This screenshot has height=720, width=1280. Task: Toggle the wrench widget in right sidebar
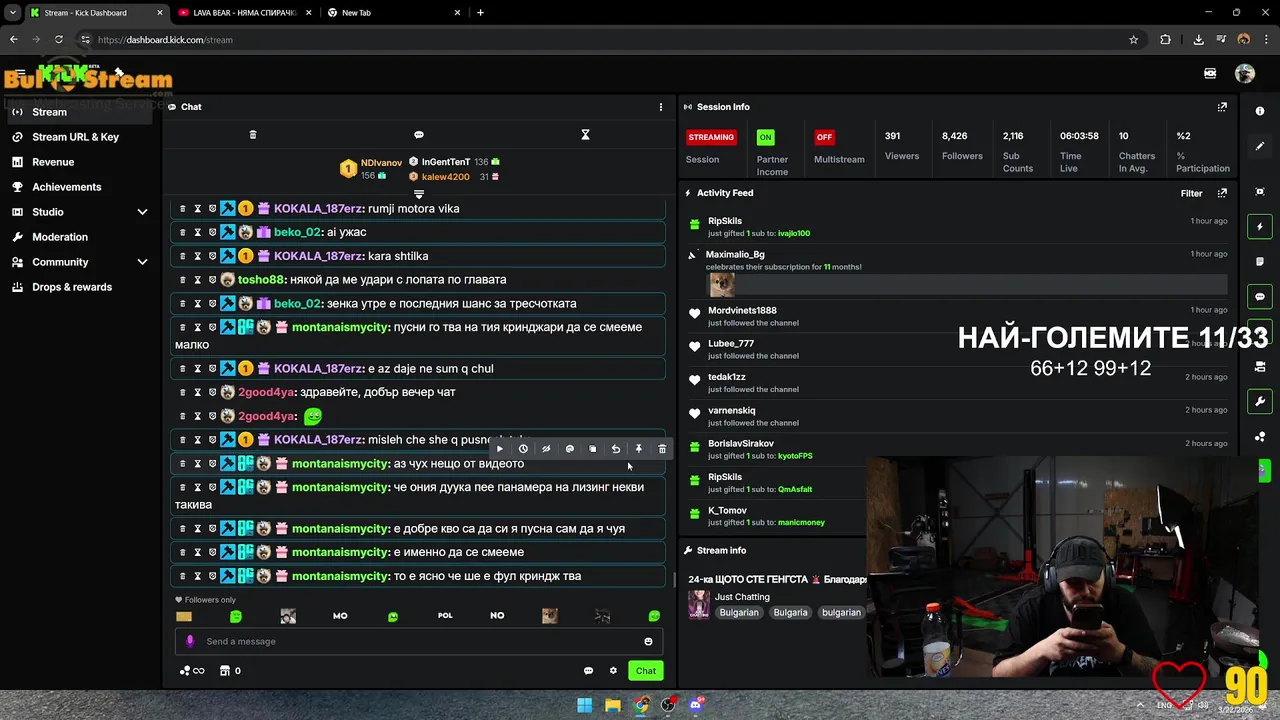1260,402
